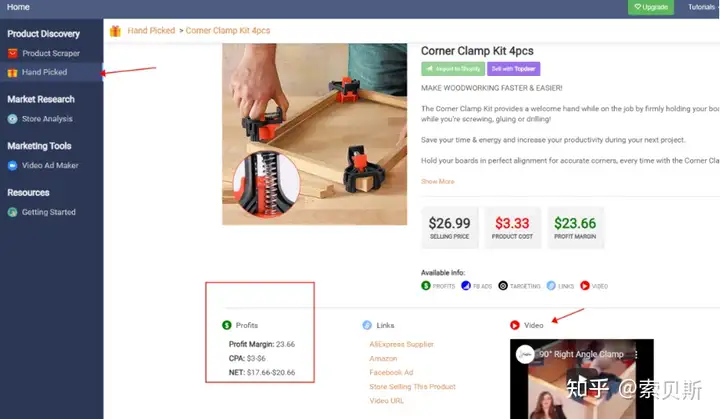Show the Targeting info icon

pos(503,286)
